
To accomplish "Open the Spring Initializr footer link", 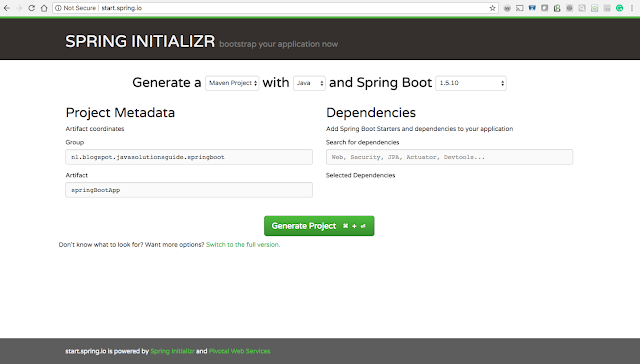I will coord(172,351).
